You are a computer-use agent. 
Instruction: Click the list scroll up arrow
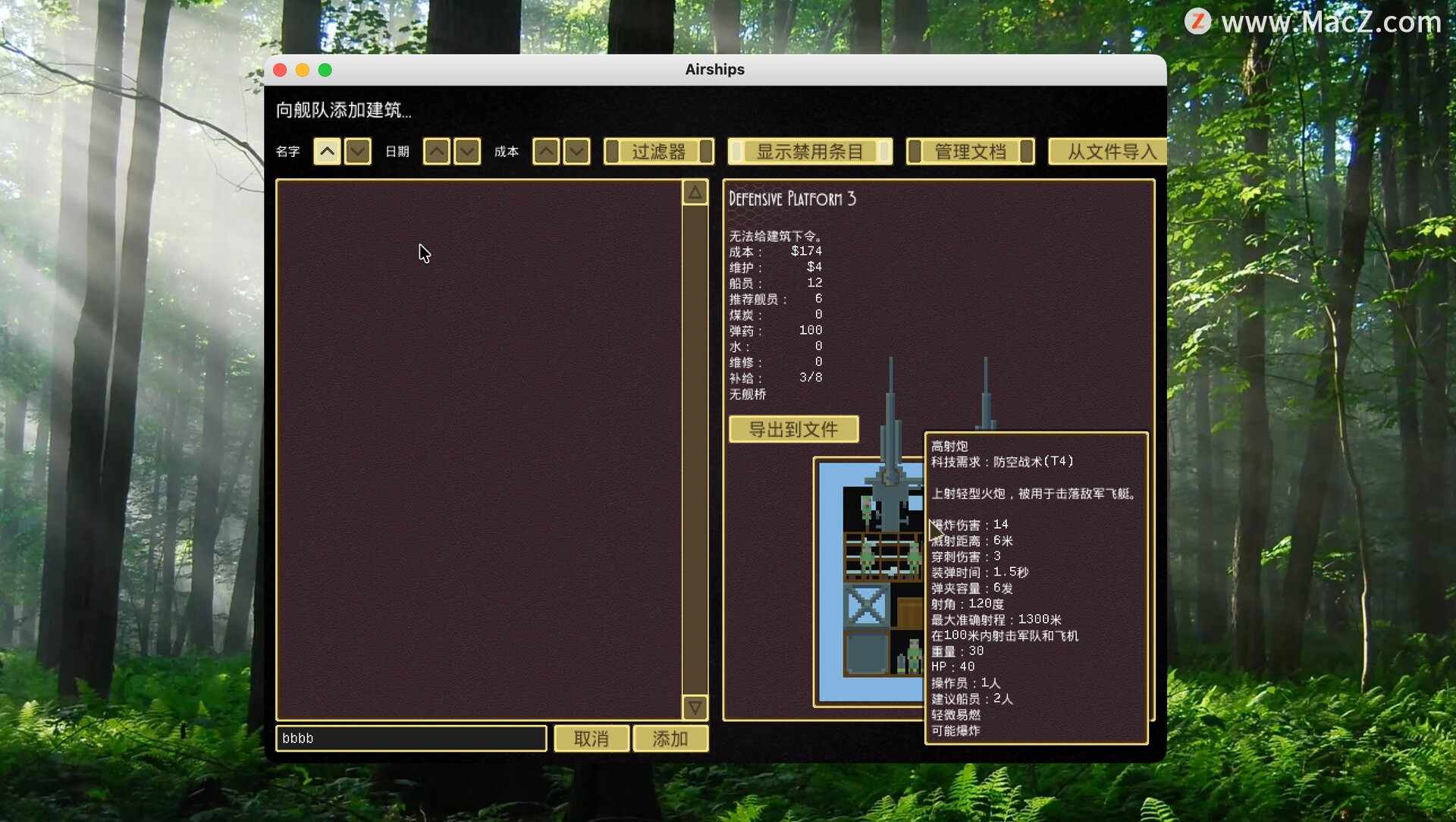tap(695, 193)
